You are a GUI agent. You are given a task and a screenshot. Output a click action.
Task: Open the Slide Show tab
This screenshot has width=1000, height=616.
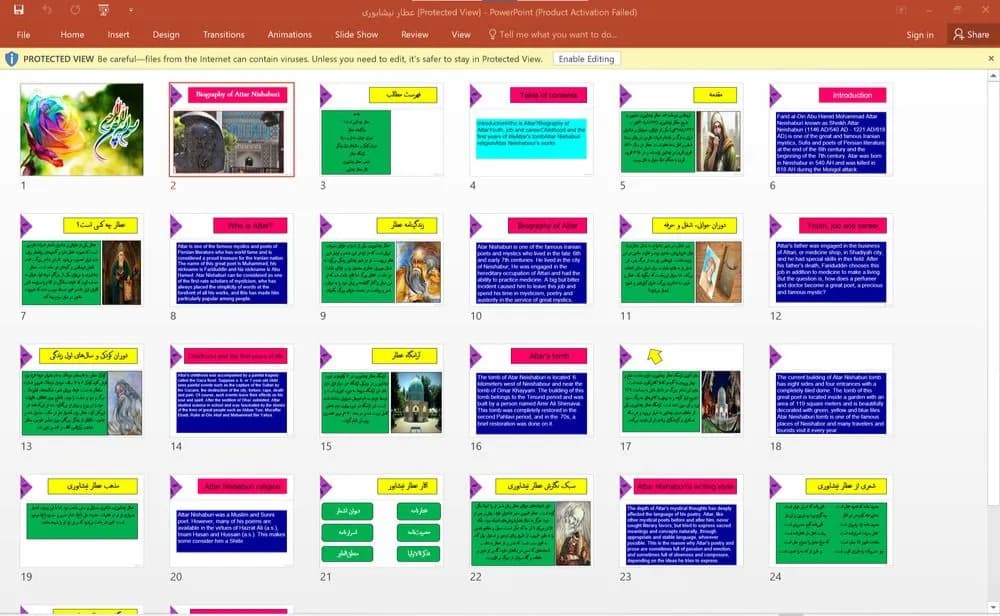click(357, 34)
